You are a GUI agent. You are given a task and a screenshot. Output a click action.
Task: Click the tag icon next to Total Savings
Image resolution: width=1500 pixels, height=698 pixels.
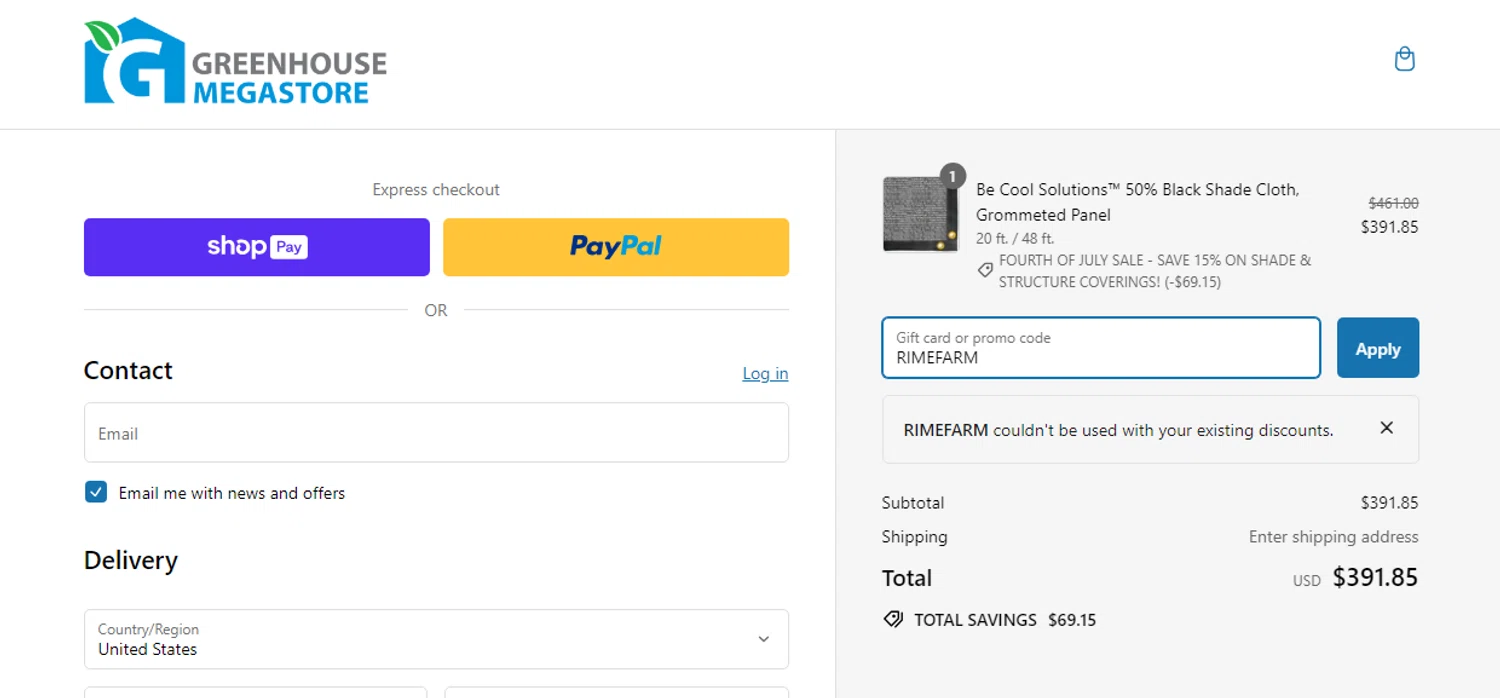[893, 620]
